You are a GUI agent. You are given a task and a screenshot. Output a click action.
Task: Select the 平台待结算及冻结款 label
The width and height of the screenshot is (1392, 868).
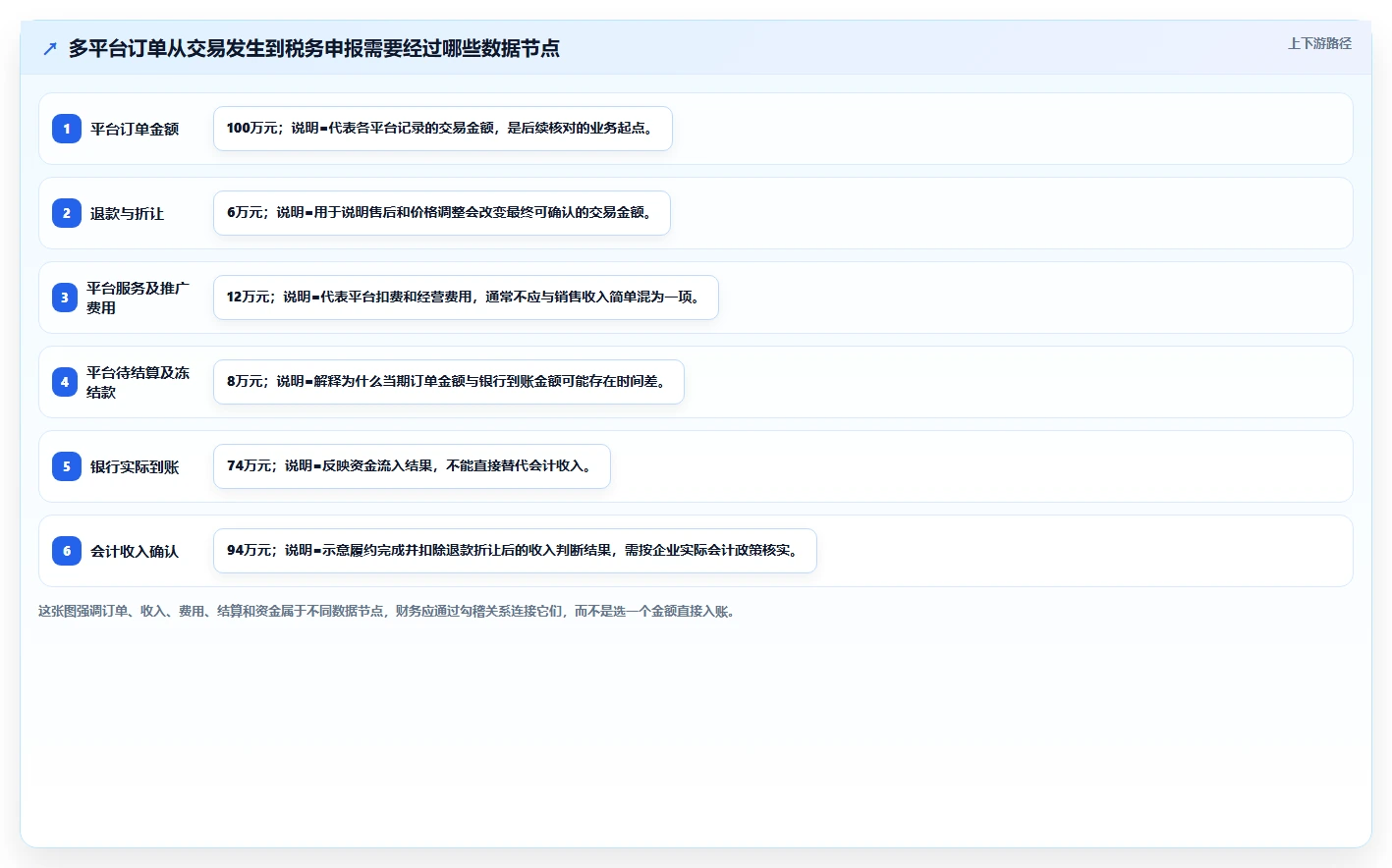pyautogui.click(x=138, y=382)
